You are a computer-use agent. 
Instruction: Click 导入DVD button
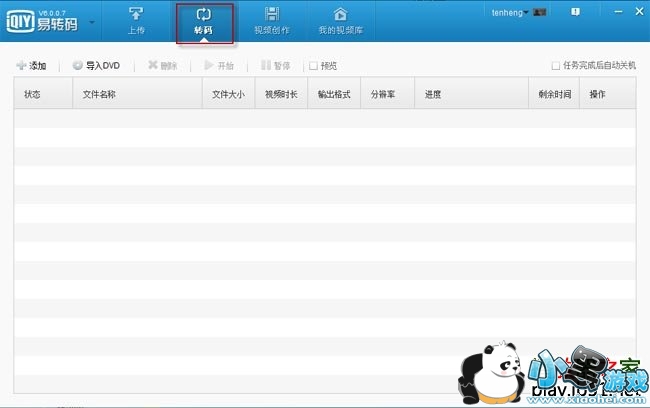pyautogui.click(x=96, y=66)
